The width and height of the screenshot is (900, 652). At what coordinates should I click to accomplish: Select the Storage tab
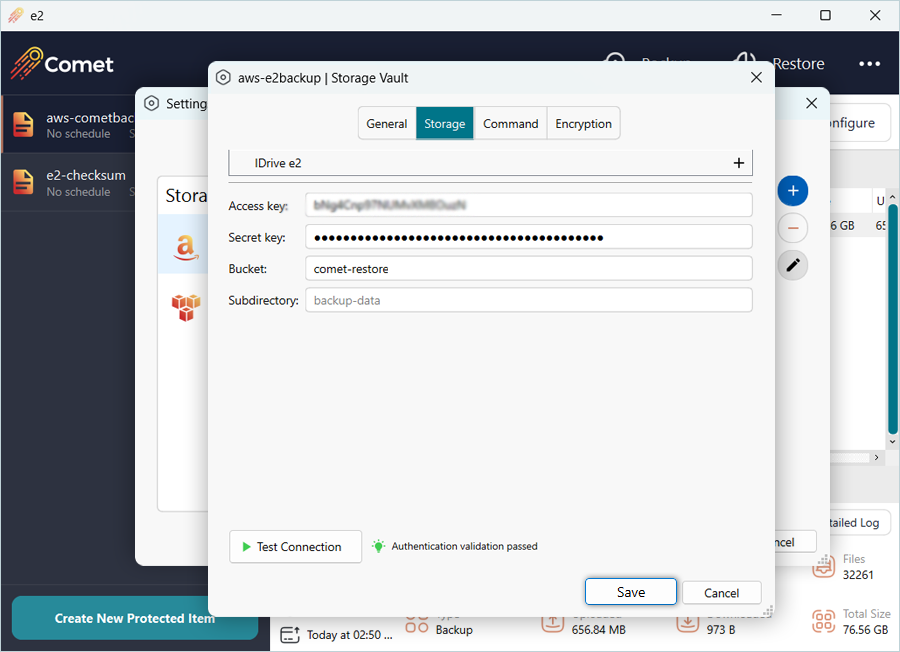[445, 123]
